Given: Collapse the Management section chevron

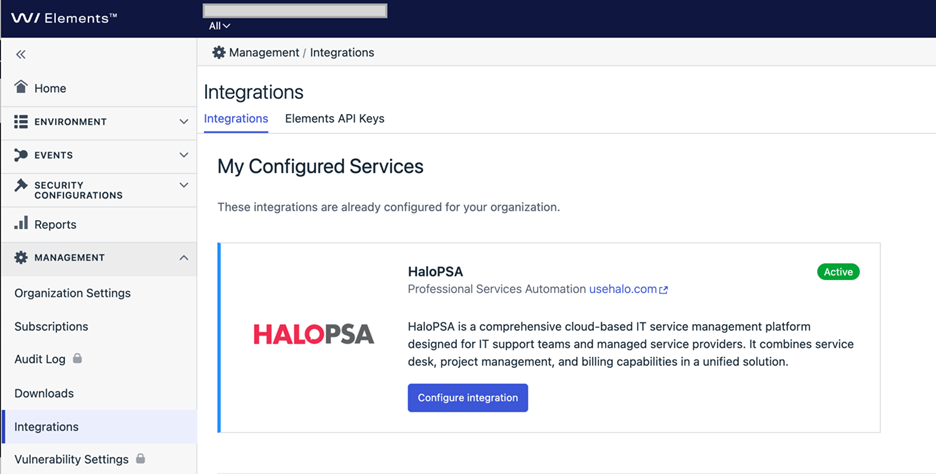Looking at the screenshot, I should point(184,258).
